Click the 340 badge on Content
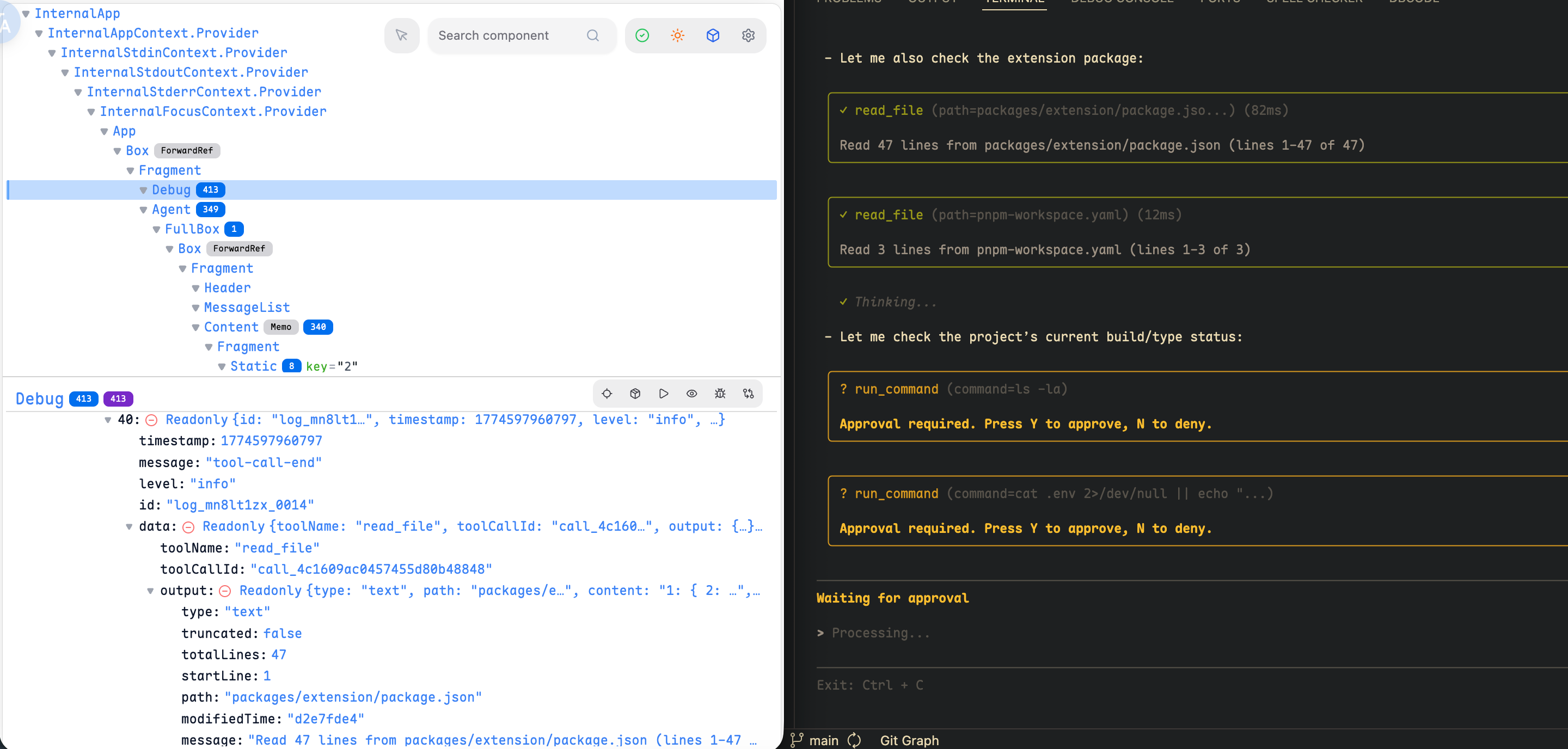This screenshot has height=749, width=1568. coord(318,327)
